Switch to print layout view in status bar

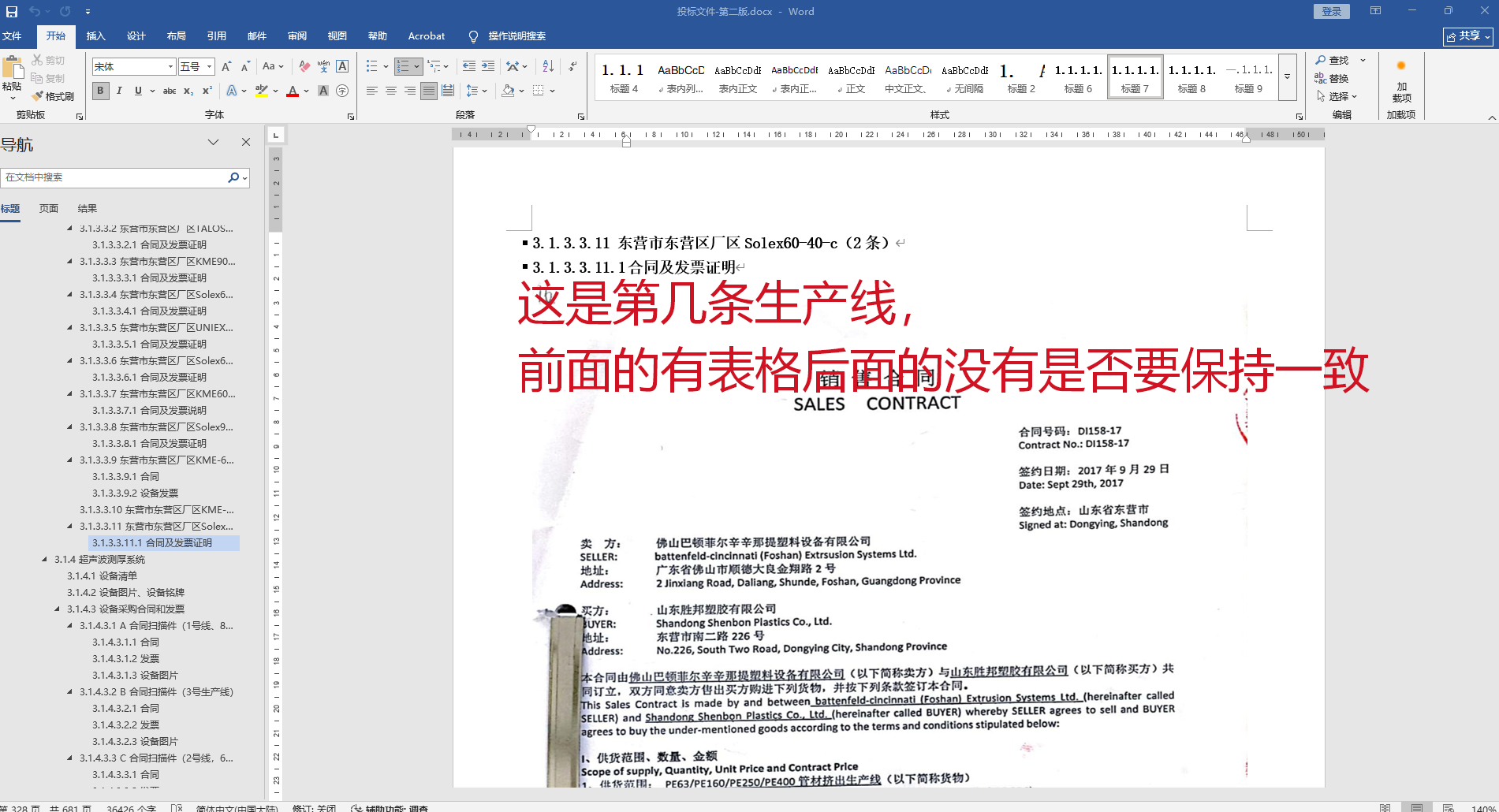click(x=1417, y=807)
